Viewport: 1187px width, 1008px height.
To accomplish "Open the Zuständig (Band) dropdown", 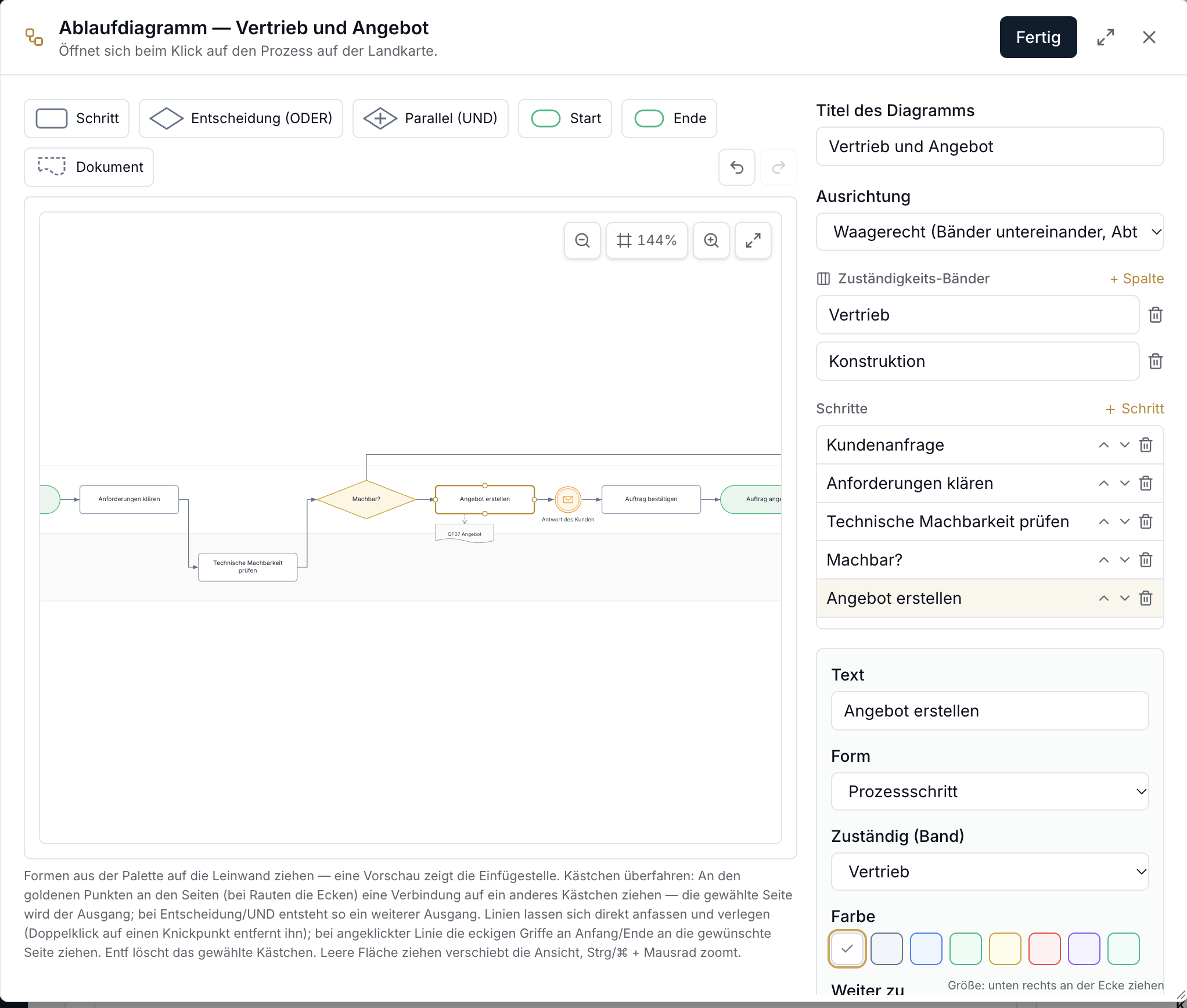I will click(990, 872).
